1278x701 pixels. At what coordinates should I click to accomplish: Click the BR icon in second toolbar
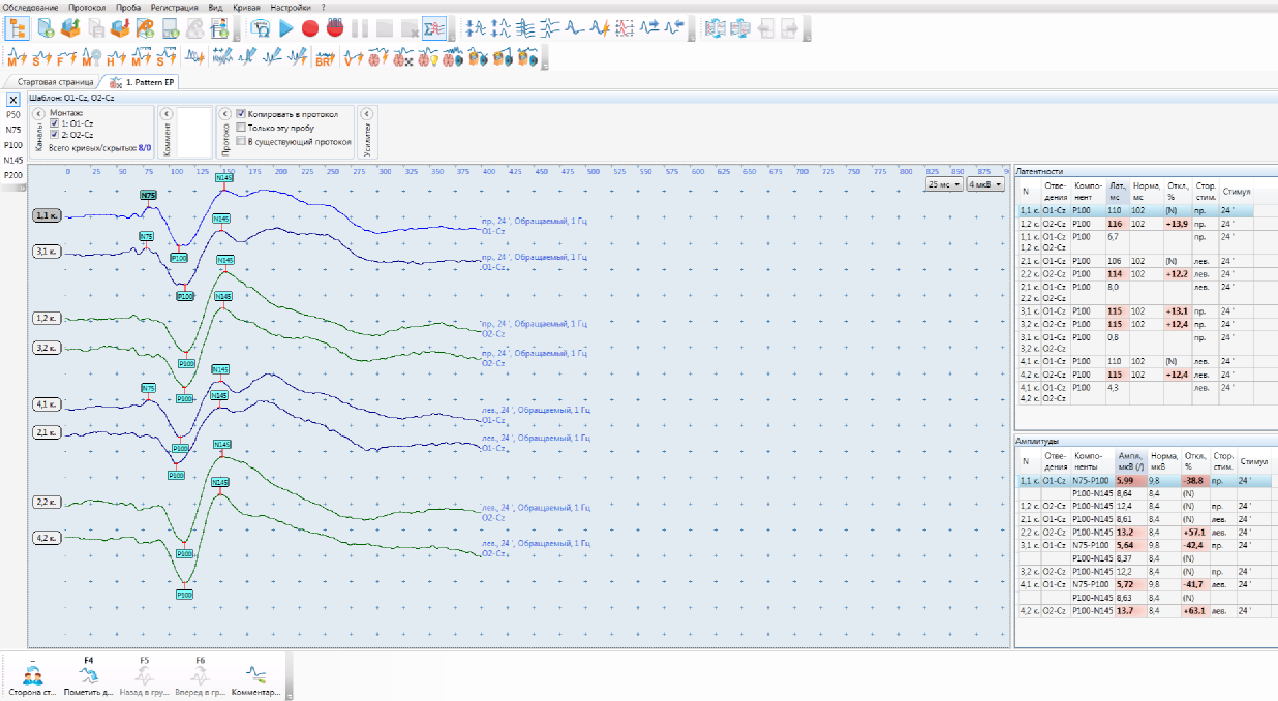[x=324, y=59]
